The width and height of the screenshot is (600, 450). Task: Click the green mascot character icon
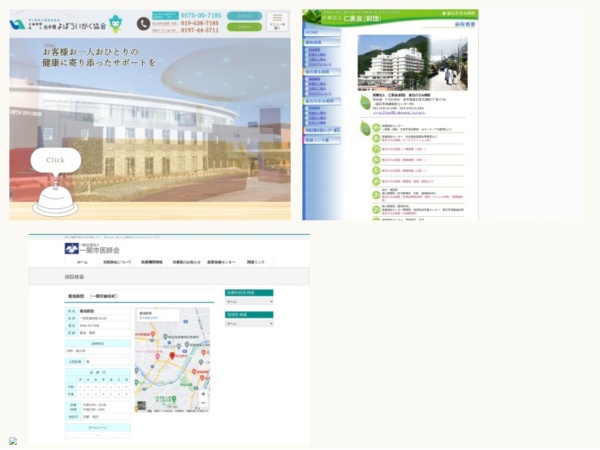[x=116, y=22]
